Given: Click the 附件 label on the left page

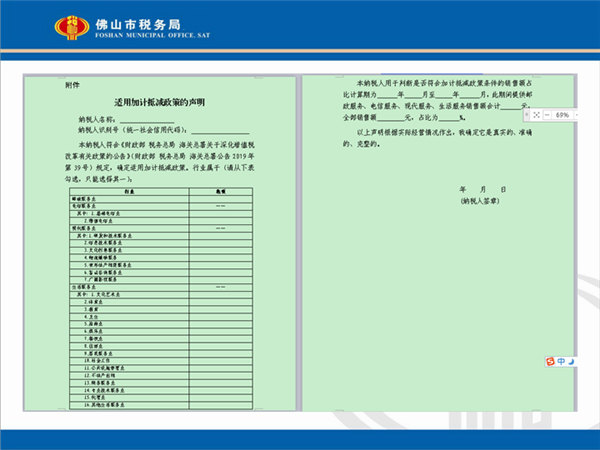Looking at the screenshot, I should pos(72,85).
